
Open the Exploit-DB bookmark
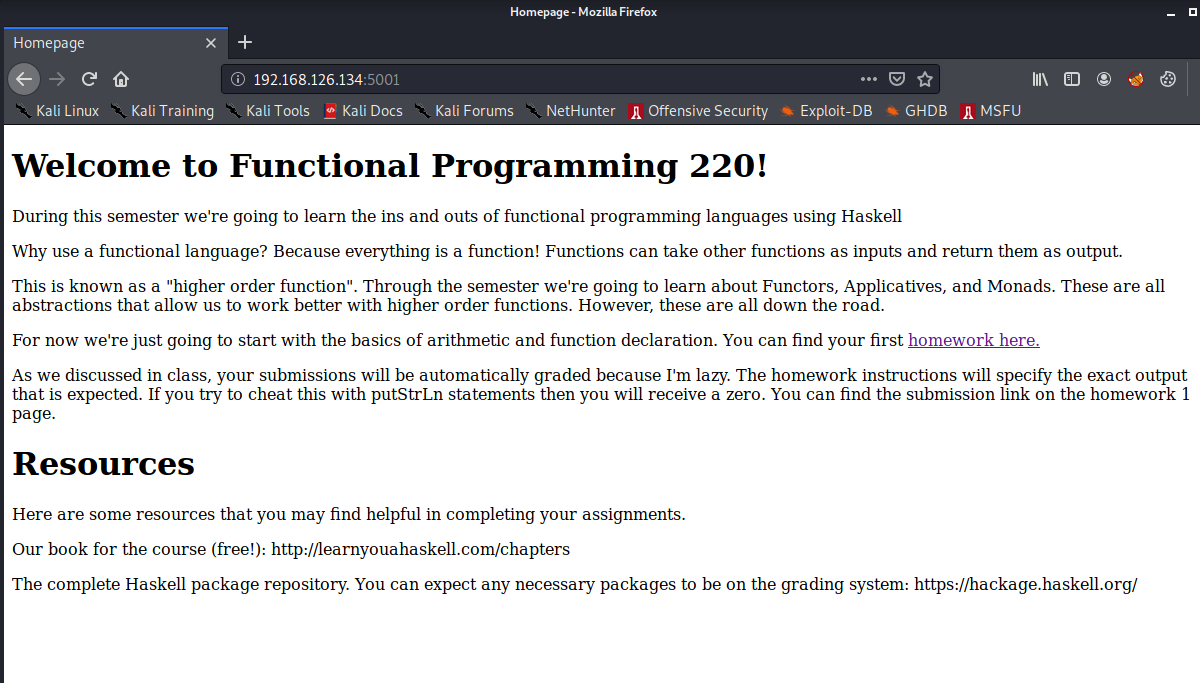pos(826,111)
